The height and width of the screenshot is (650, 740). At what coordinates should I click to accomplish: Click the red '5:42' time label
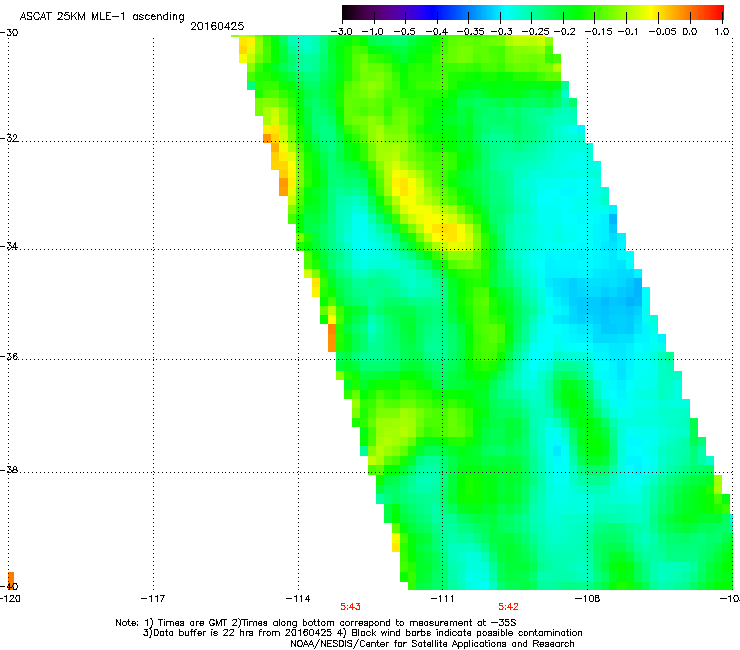click(508, 607)
